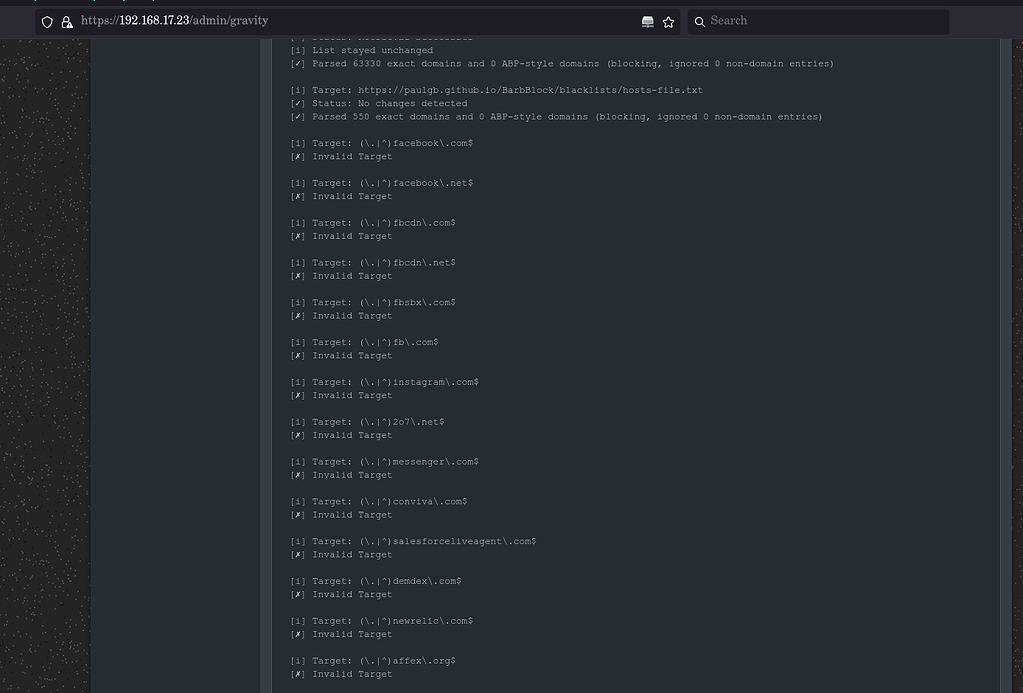Screen dimensions: 1023x693
Task: Click the green checkmark on 'Status: No changes detected'
Action: (297, 103)
